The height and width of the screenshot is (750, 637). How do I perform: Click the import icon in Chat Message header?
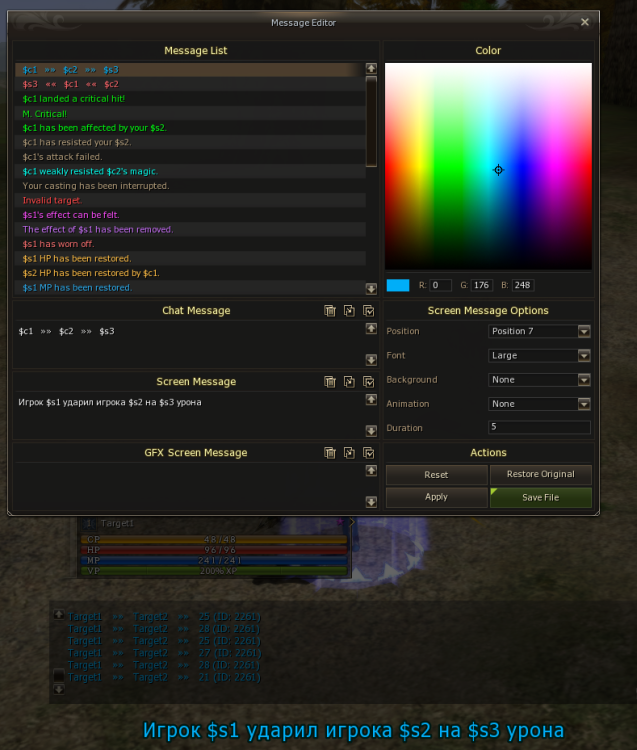click(x=349, y=311)
